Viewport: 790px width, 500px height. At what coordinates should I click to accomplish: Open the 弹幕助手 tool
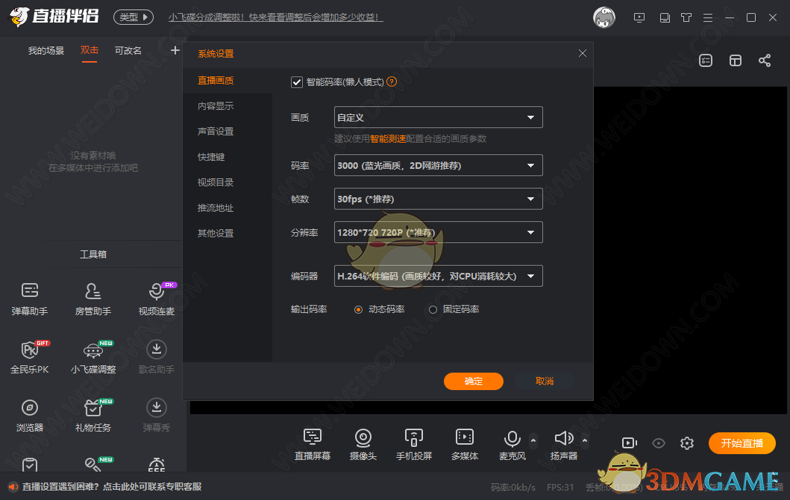tap(30, 299)
